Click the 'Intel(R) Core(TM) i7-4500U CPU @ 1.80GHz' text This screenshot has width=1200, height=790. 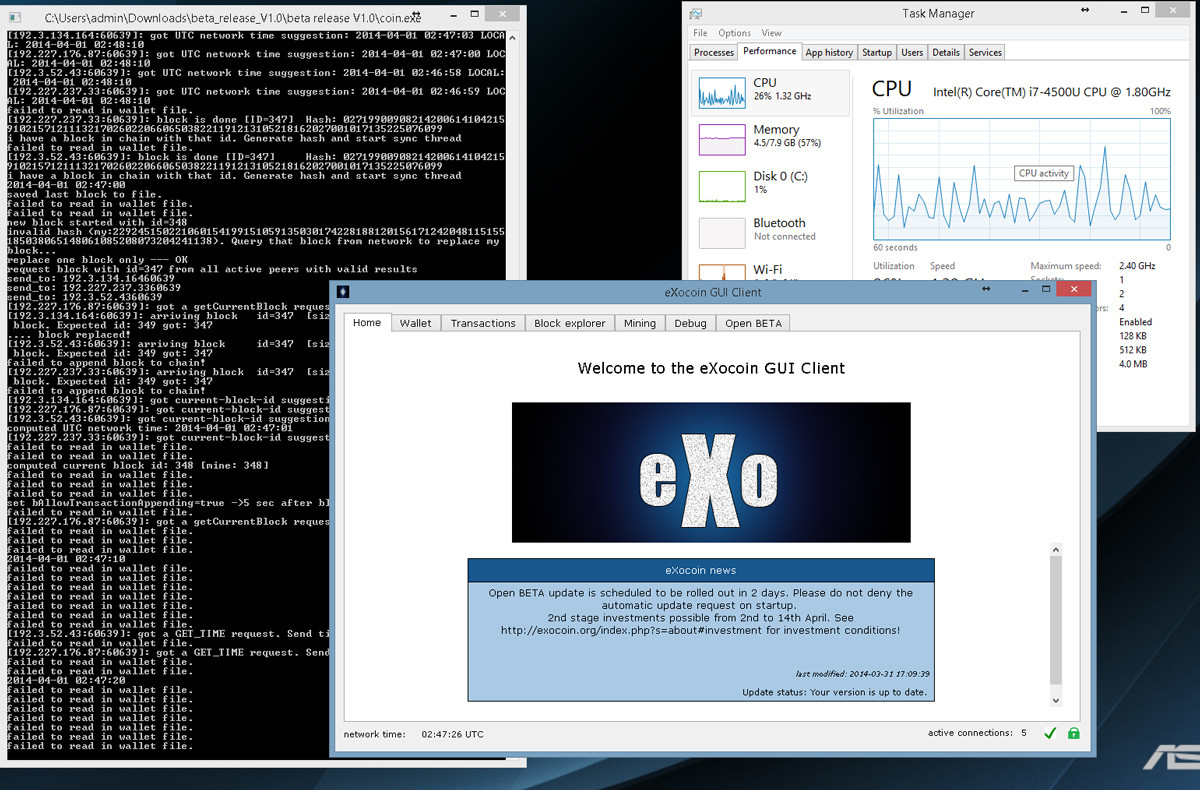pos(1051,92)
